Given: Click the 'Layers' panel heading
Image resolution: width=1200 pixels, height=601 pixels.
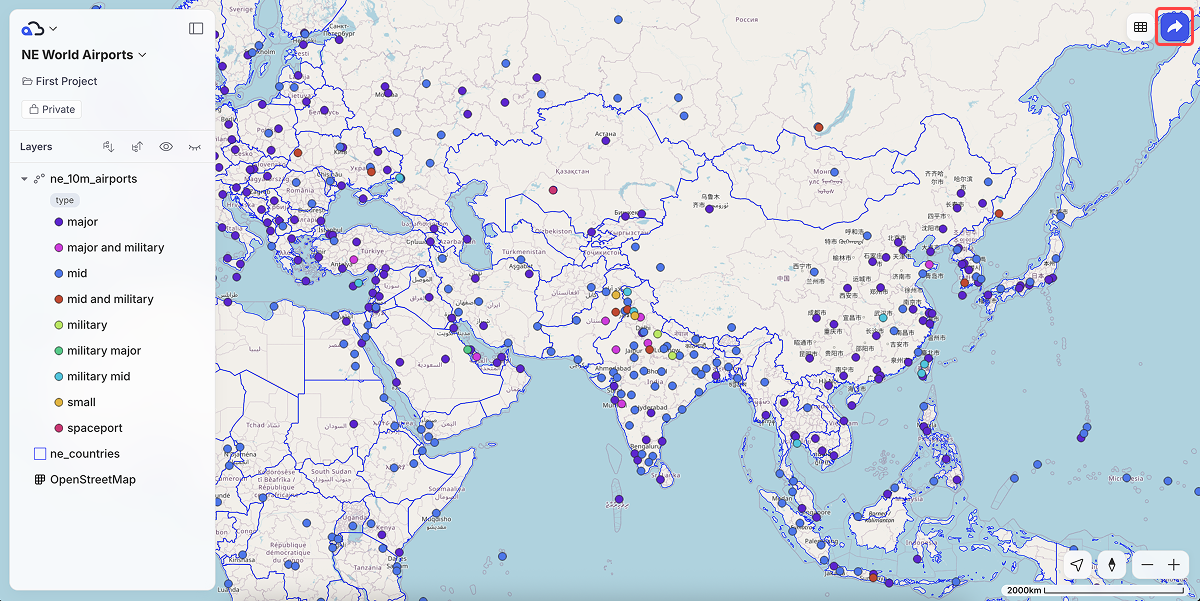Looking at the screenshot, I should tap(36, 147).
